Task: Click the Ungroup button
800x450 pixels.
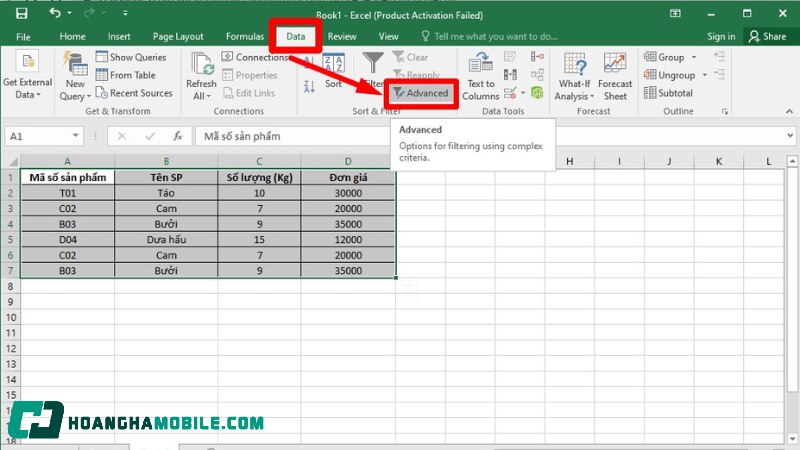Action: (669, 75)
